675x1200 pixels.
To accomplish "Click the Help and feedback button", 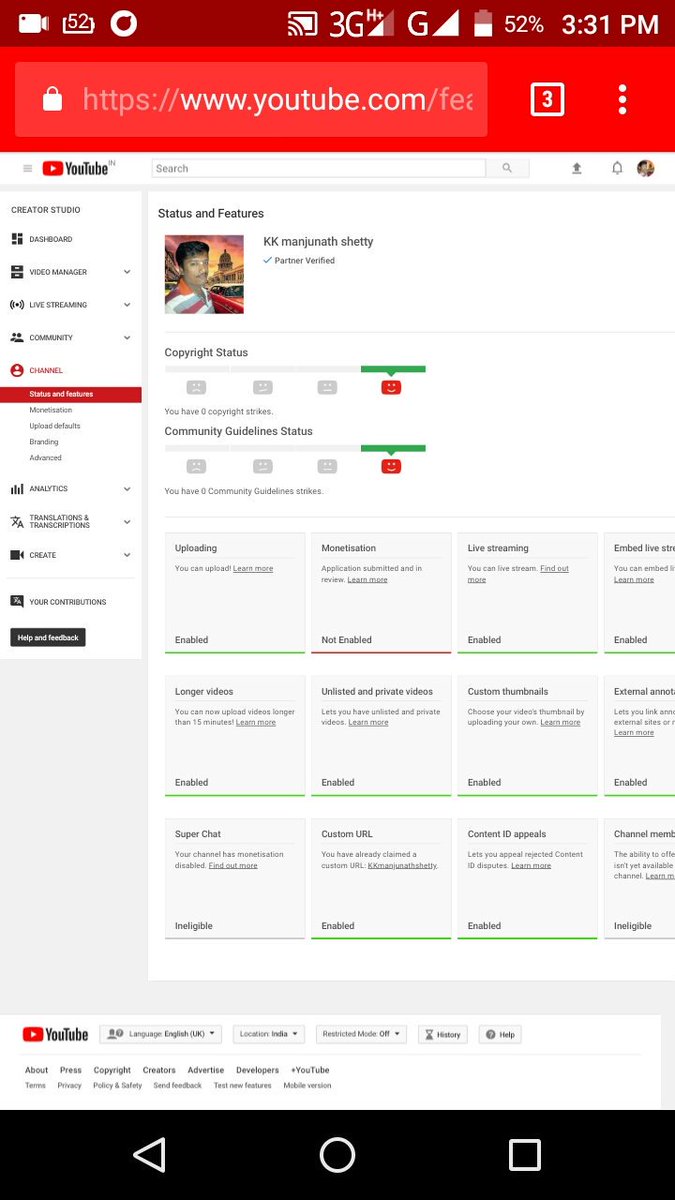I will 48,637.
